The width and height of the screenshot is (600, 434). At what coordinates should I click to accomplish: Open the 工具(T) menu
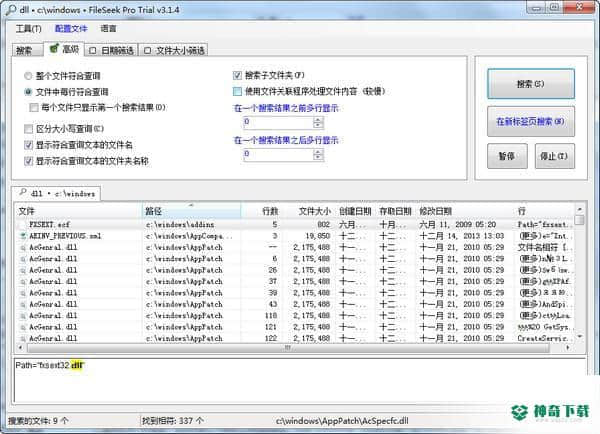[28, 29]
